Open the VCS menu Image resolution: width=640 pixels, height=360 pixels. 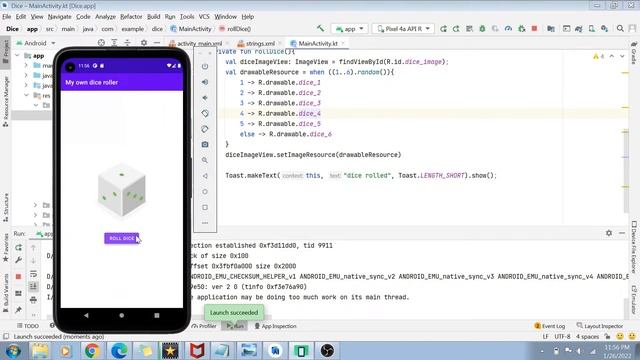click(204, 17)
